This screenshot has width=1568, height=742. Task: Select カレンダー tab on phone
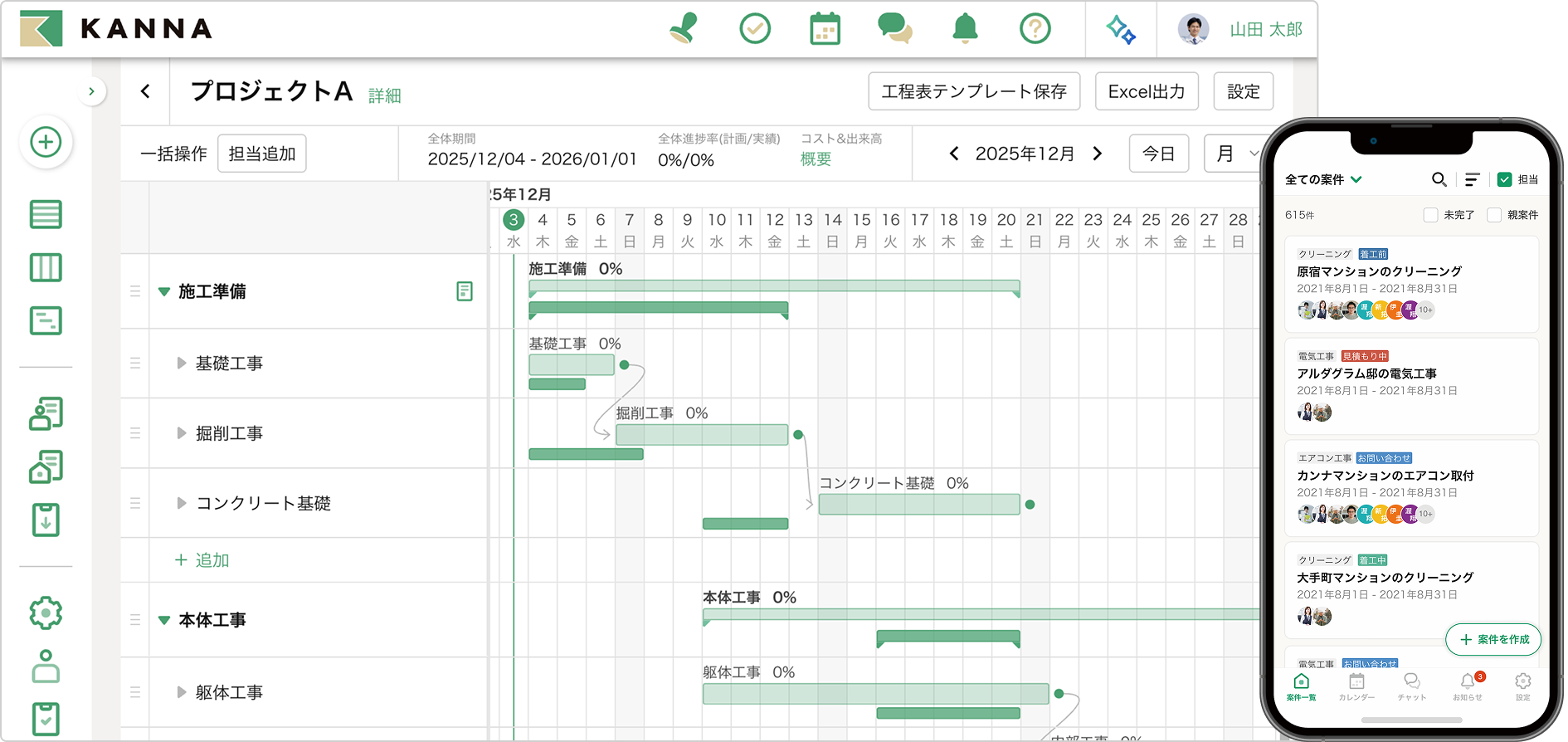(x=1356, y=686)
